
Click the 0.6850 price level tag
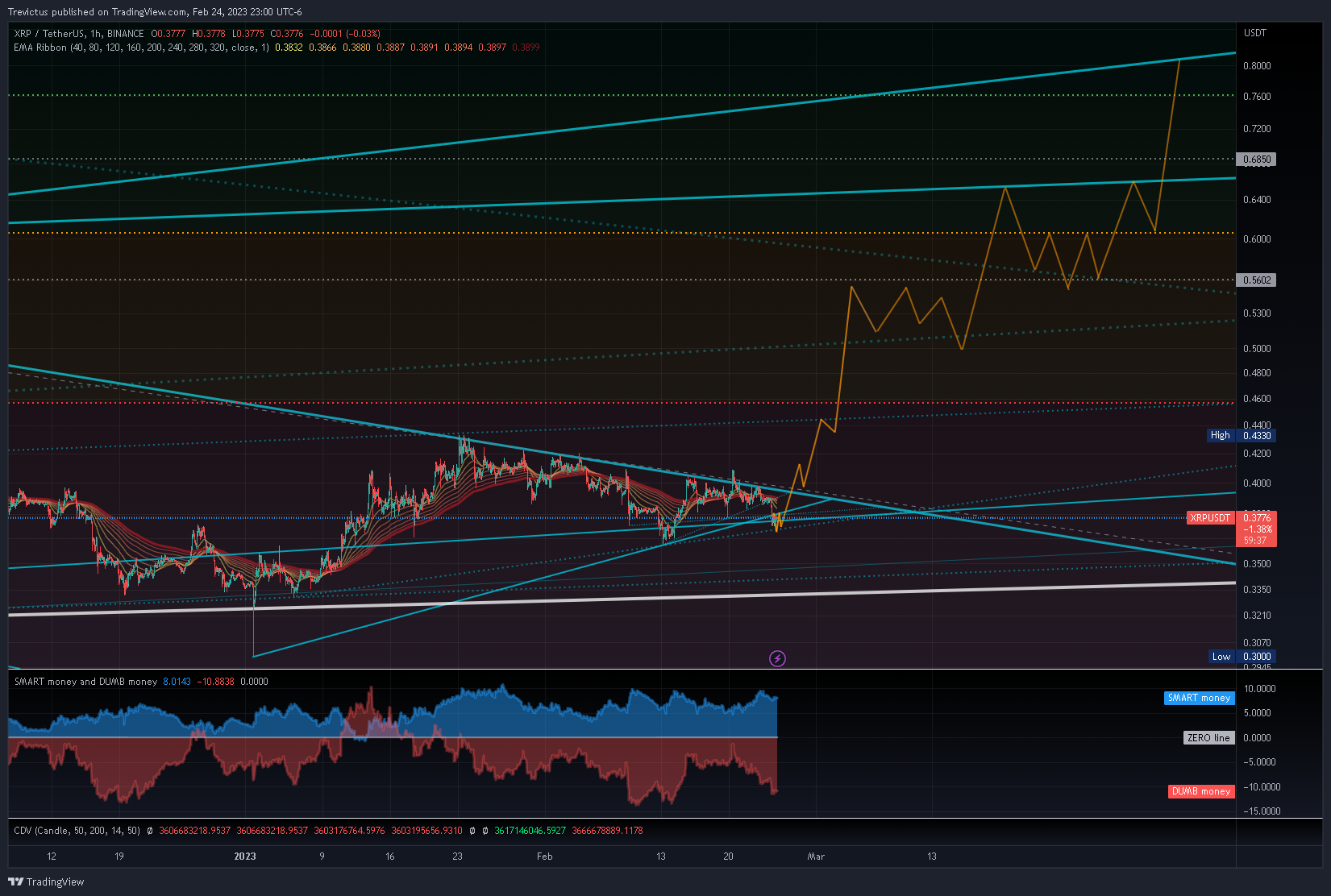click(x=1256, y=160)
